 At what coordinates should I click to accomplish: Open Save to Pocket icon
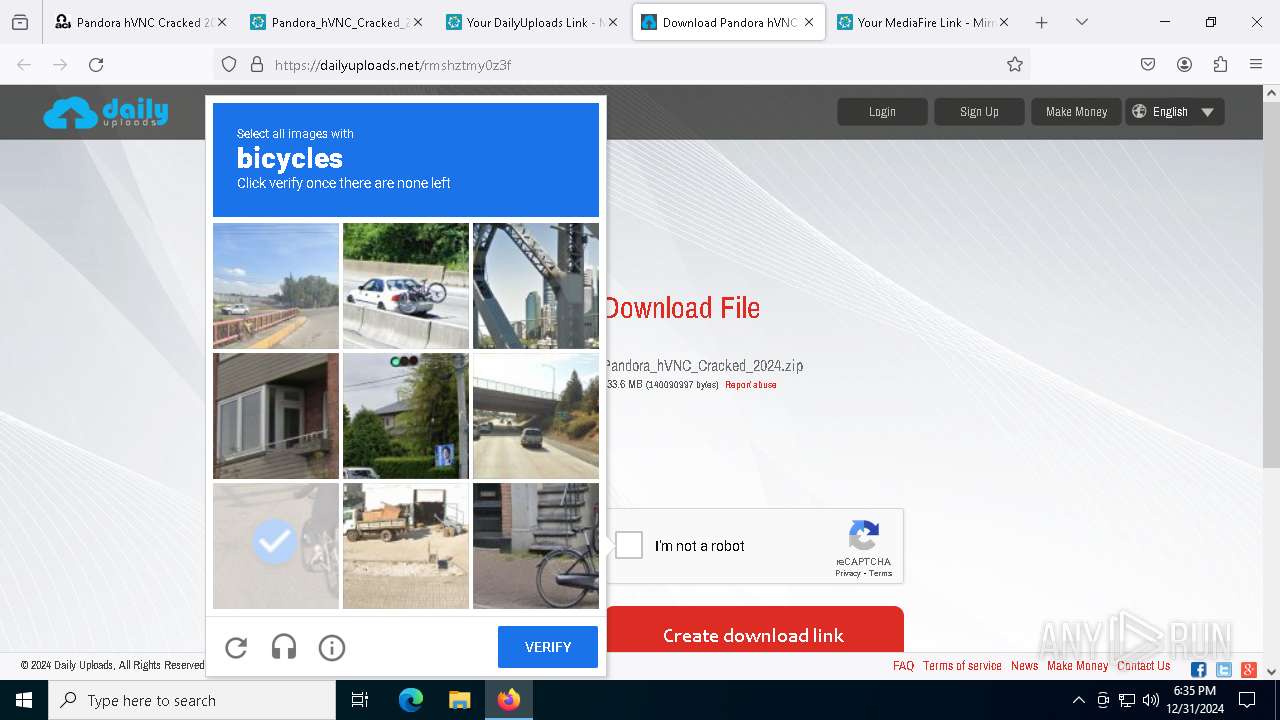(1148, 65)
